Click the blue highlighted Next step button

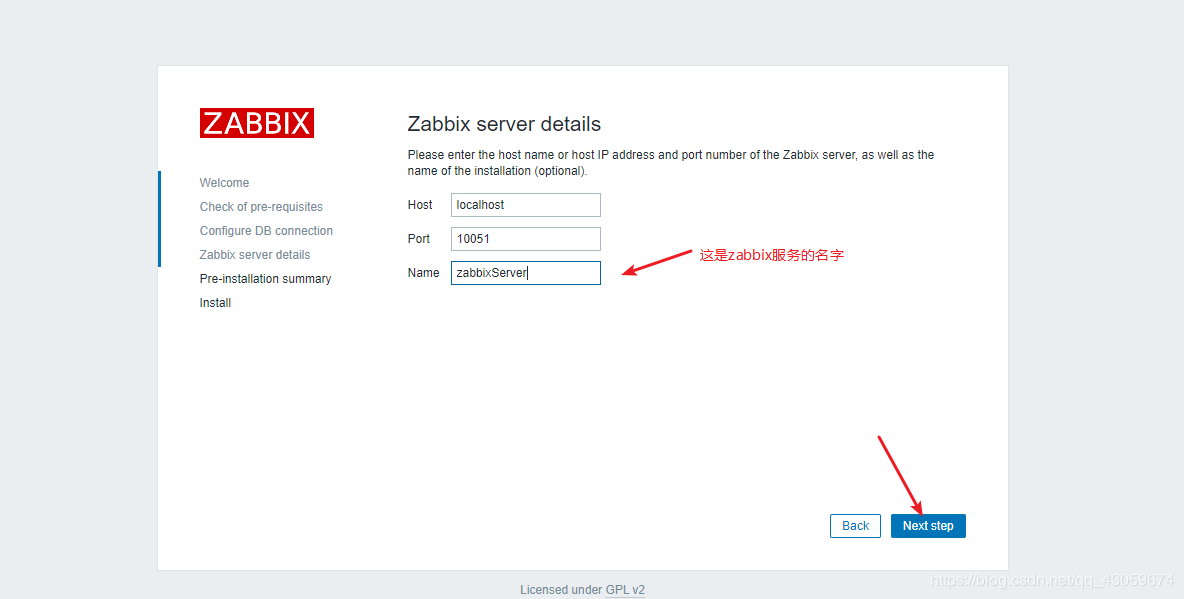point(928,525)
